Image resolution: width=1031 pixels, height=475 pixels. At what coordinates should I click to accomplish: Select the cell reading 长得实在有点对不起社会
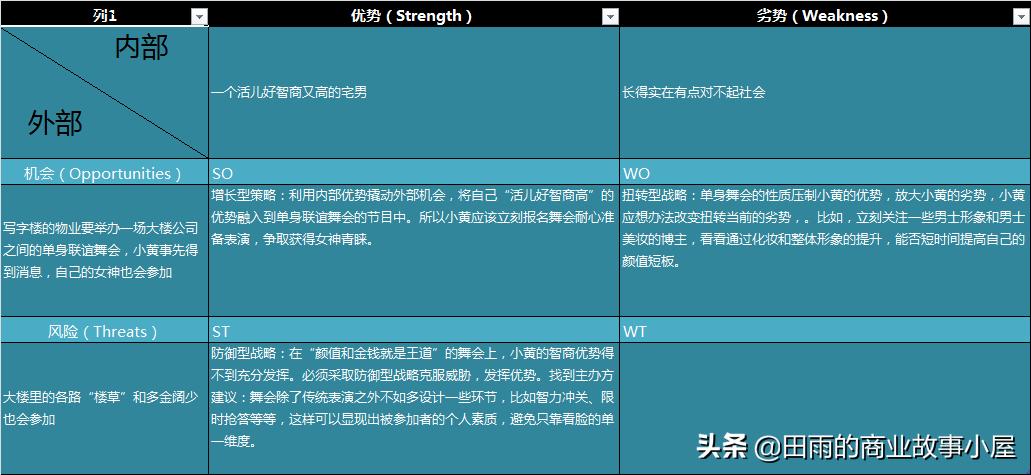[825, 93]
